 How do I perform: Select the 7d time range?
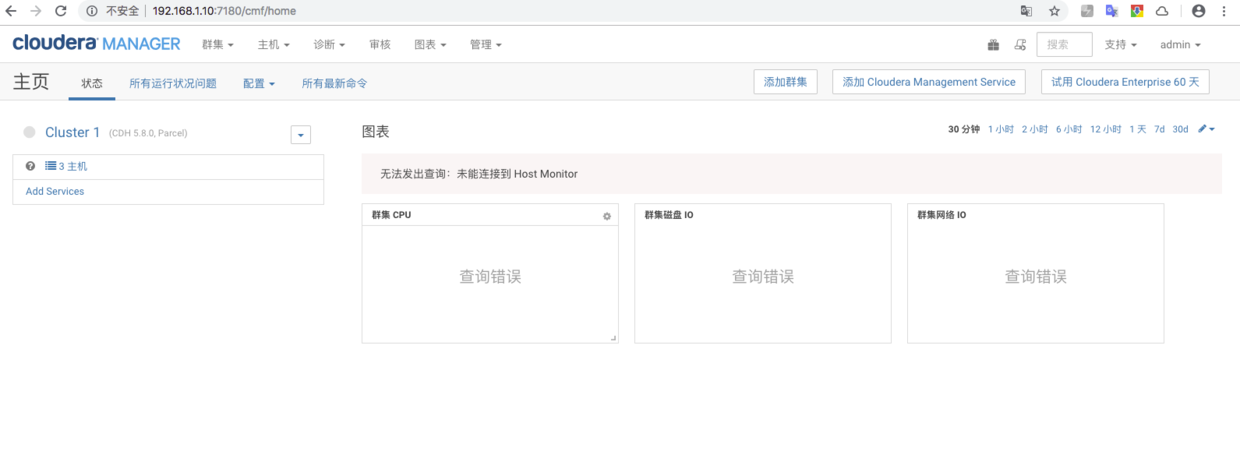coord(1160,130)
